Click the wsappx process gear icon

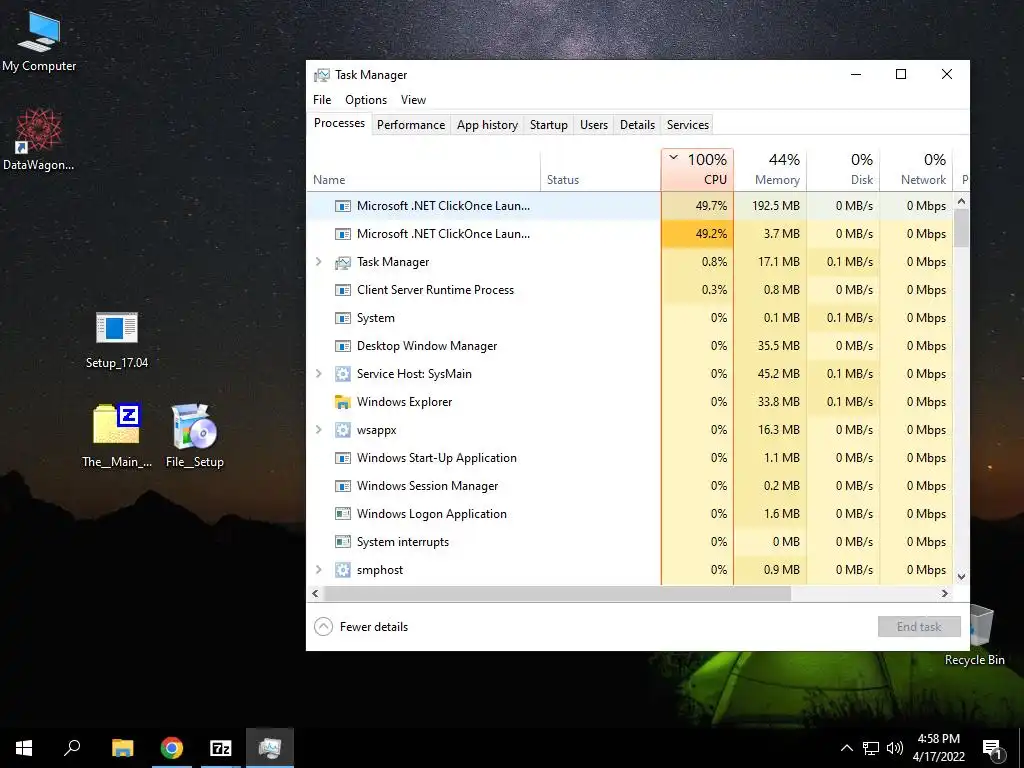[343, 430]
